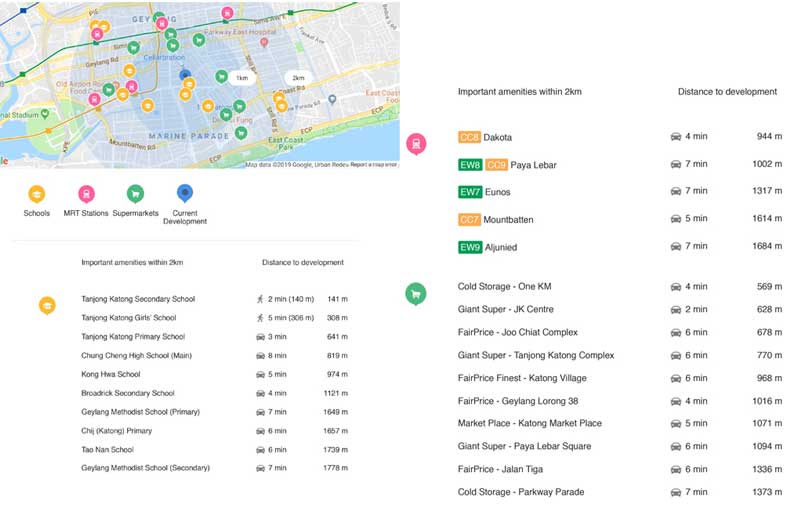800x507 pixels.
Task: Click the CC8 badge next to Dakota
Action: click(x=469, y=137)
